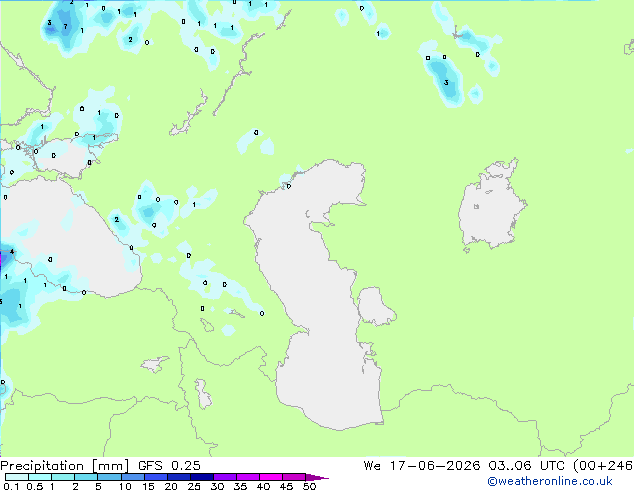Click the 'GFS 0.25' model label
Image resolution: width=634 pixels, height=490 pixels.
click(169, 466)
